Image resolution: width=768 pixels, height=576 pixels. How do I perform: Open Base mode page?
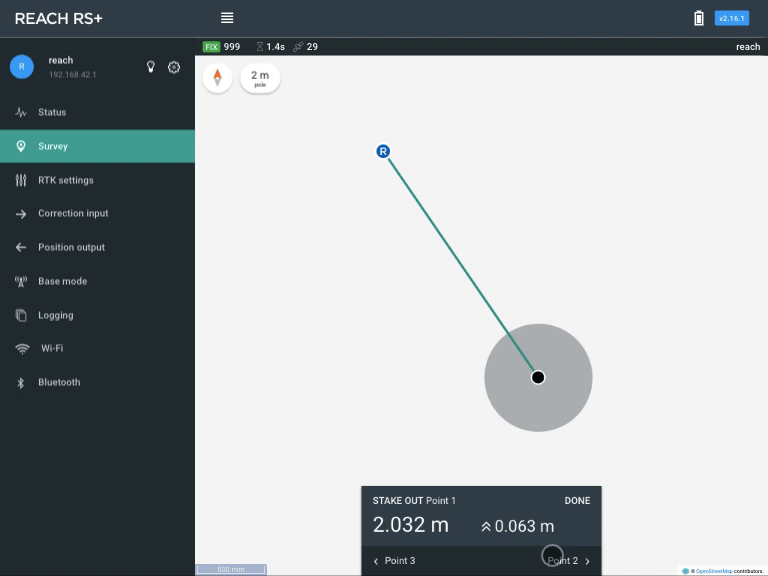click(x=97, y=281)
